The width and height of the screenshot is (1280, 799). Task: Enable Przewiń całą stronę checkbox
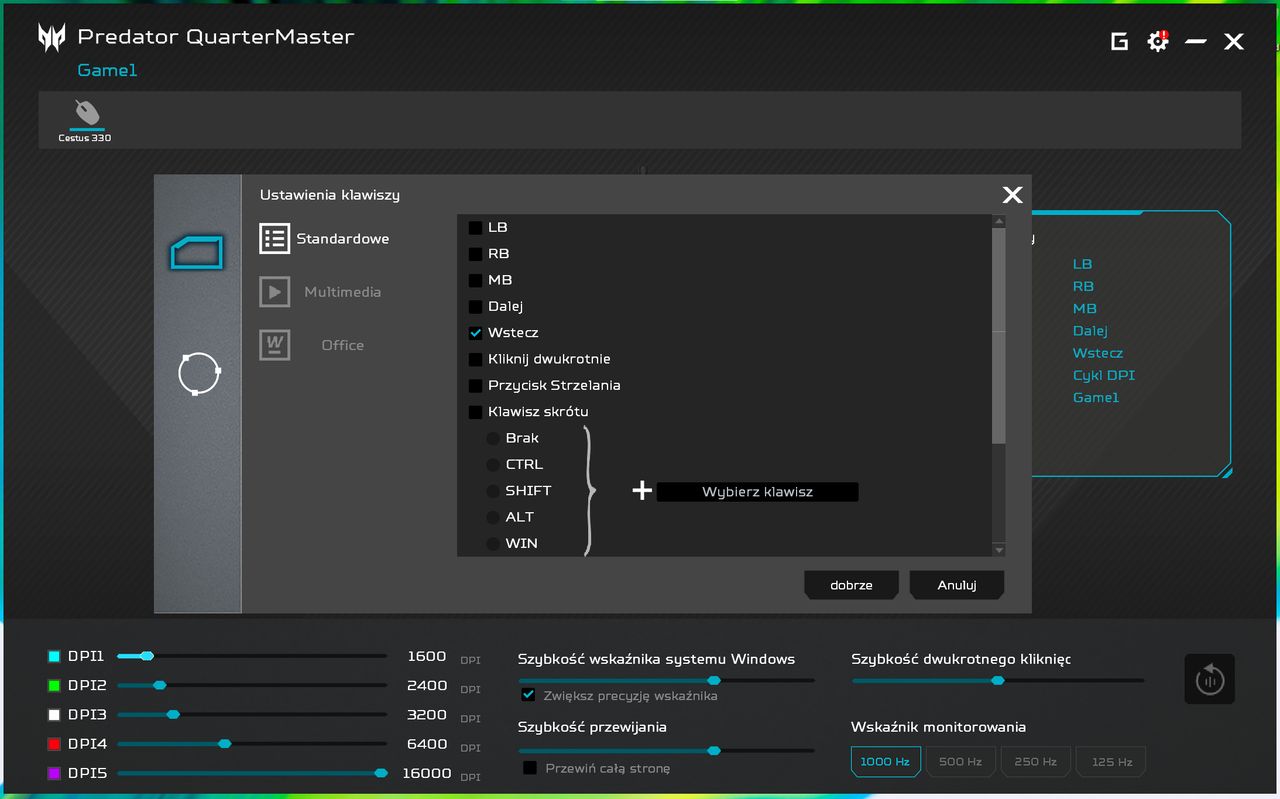click(531, 768)
